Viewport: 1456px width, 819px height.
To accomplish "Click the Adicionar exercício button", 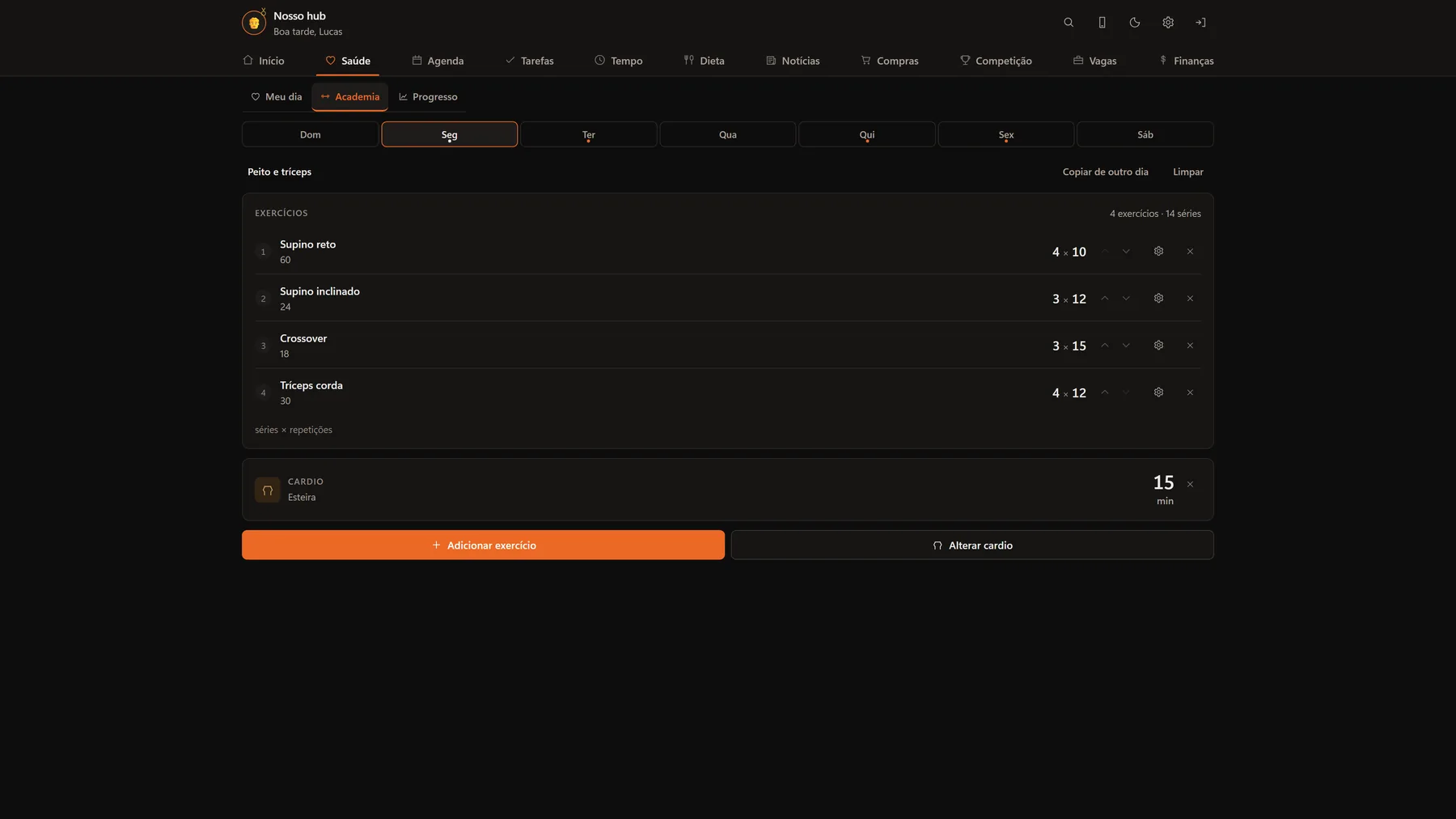I will pyautogui.click(x=483, y=545).
